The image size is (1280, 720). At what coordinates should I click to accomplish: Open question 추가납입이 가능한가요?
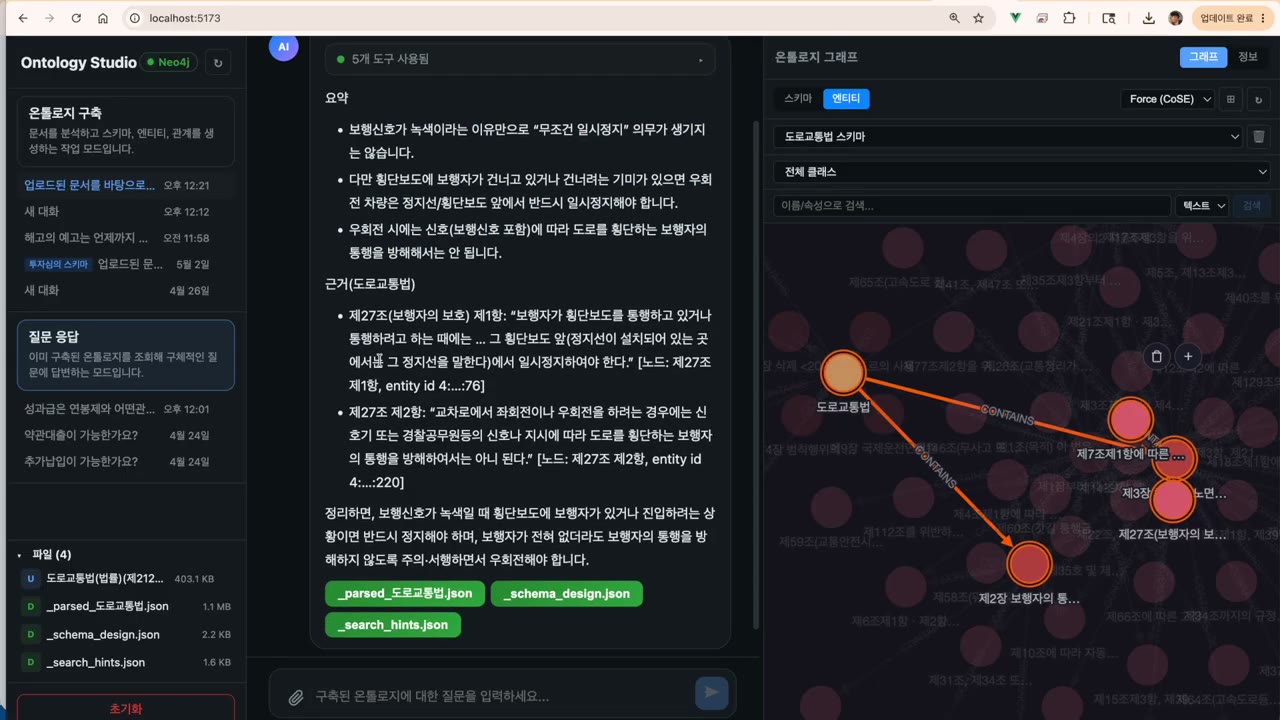coord(126,461)
